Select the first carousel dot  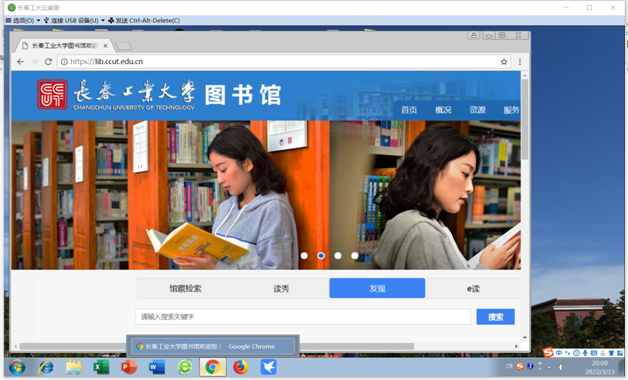tap(304, 255)
